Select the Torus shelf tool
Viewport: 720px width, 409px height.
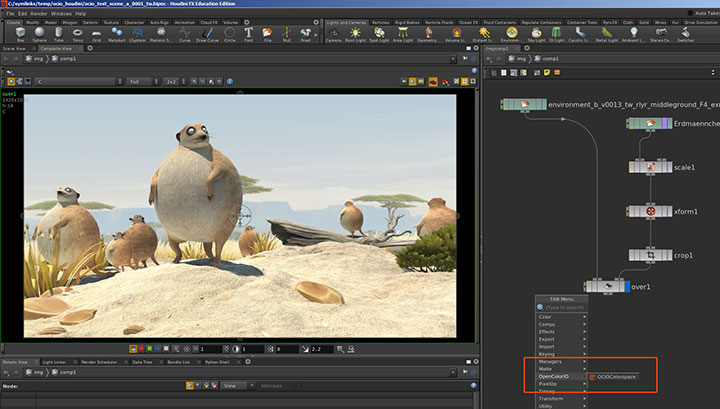(x=78, y=34)
